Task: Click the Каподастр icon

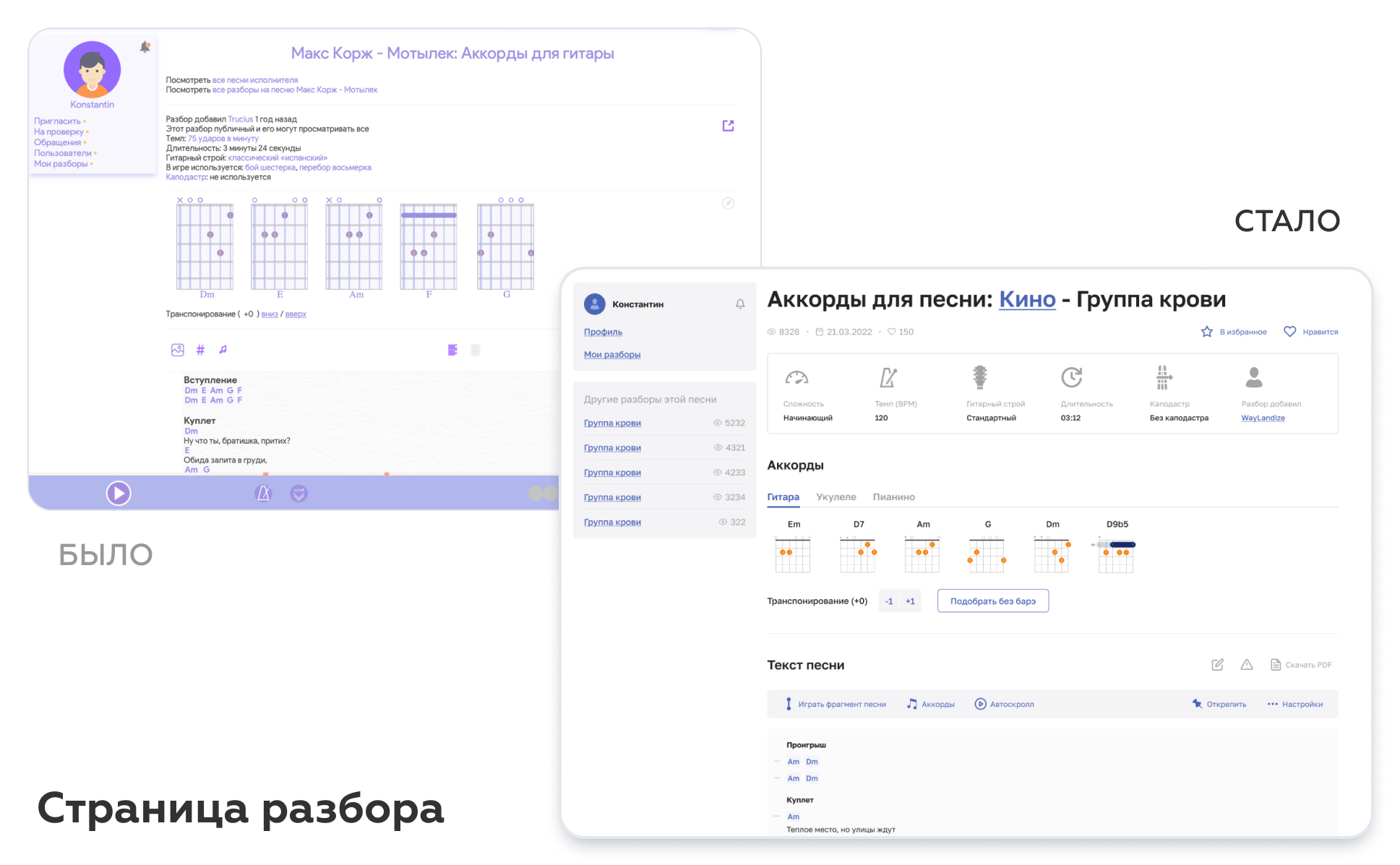Action: tap(1163, 376)
